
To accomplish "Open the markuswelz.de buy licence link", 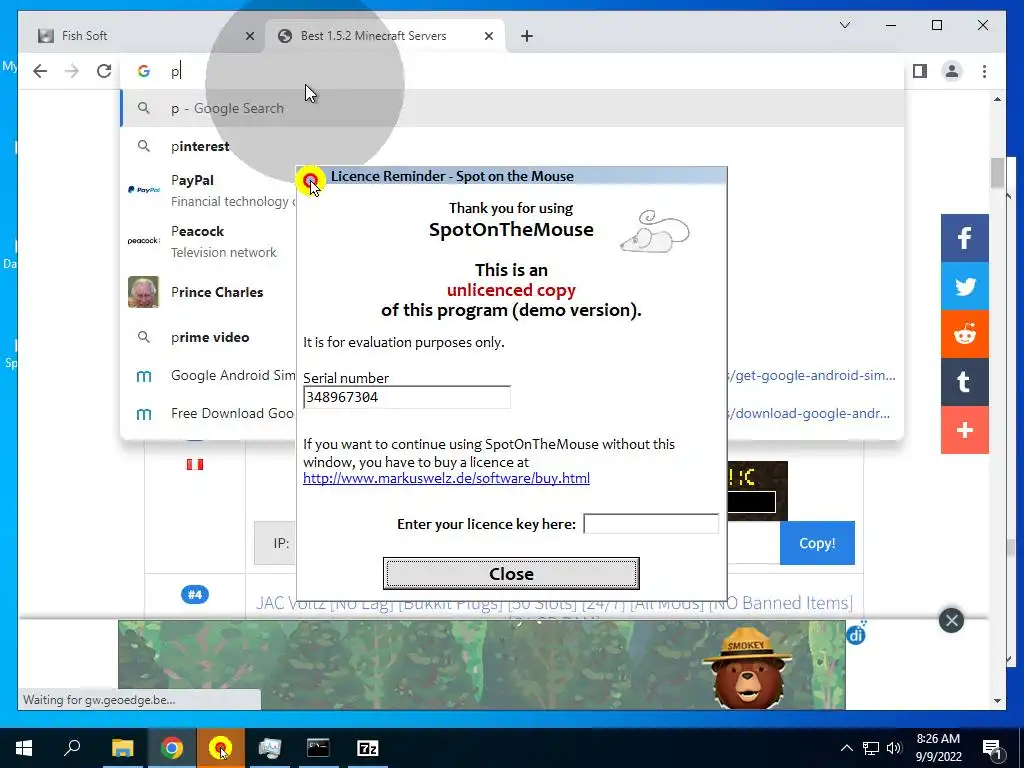I will point(446,478).
